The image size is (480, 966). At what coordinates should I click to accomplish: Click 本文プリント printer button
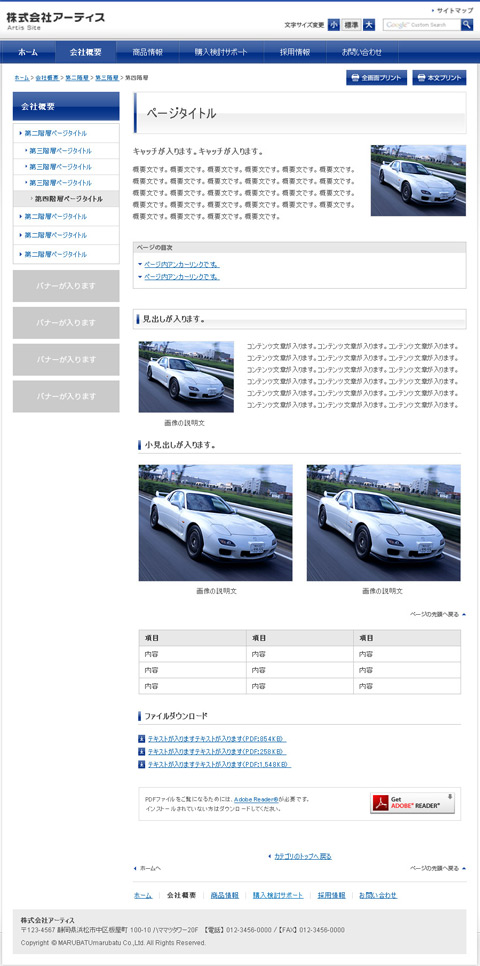pos(439,78)
